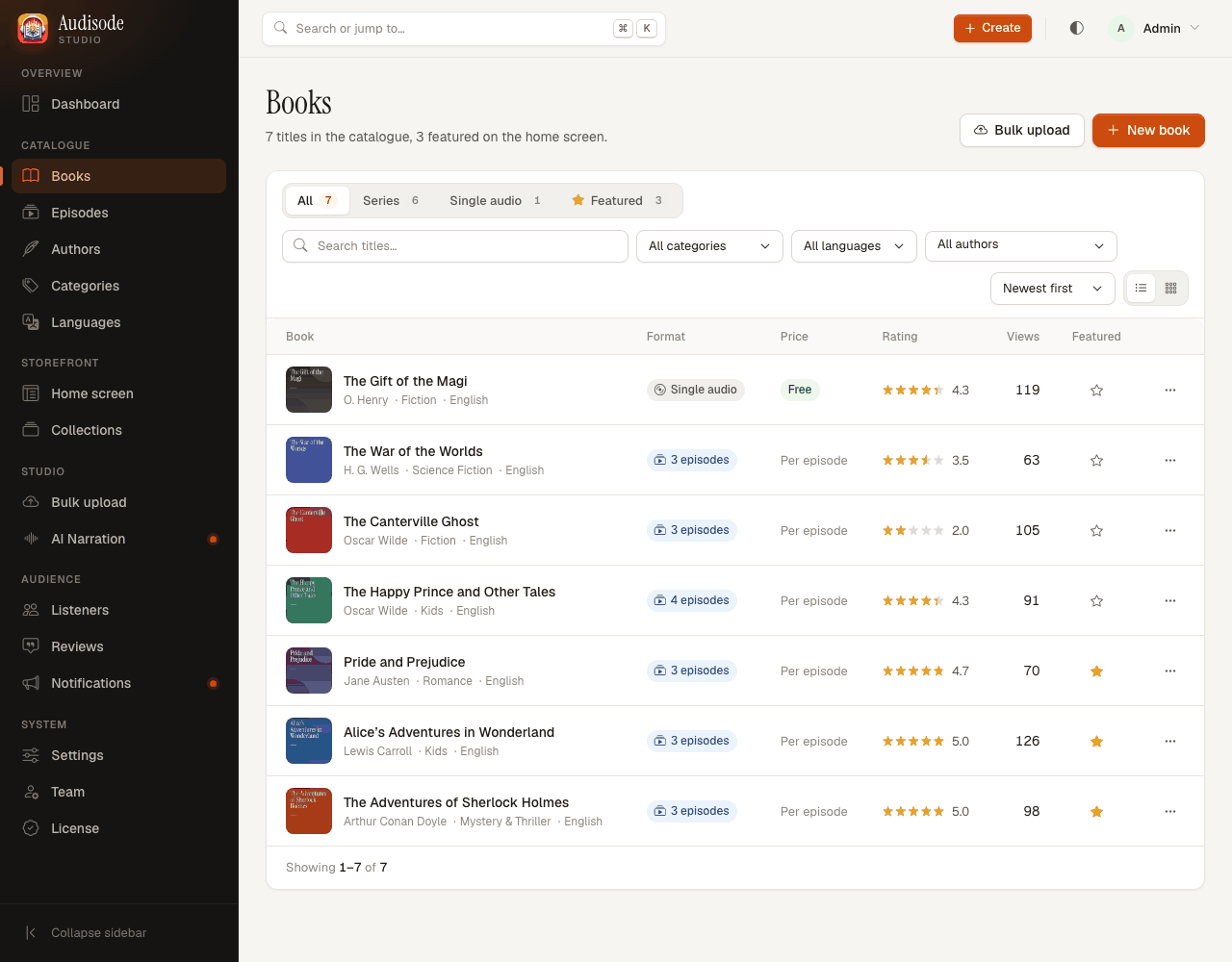Screen dimensions: 1232x962
Task: Click the Search titles field
Action: click(x=455, y=246)
